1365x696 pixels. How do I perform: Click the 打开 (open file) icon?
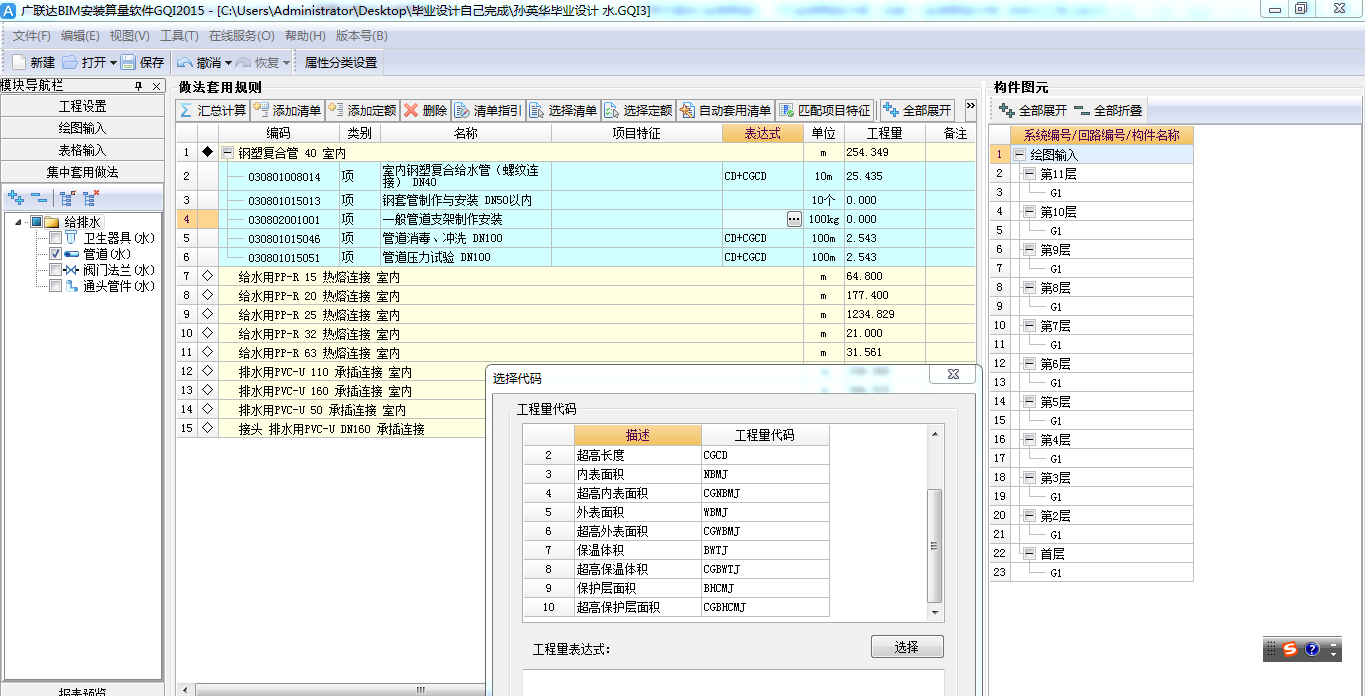click(x=69, y=62)
